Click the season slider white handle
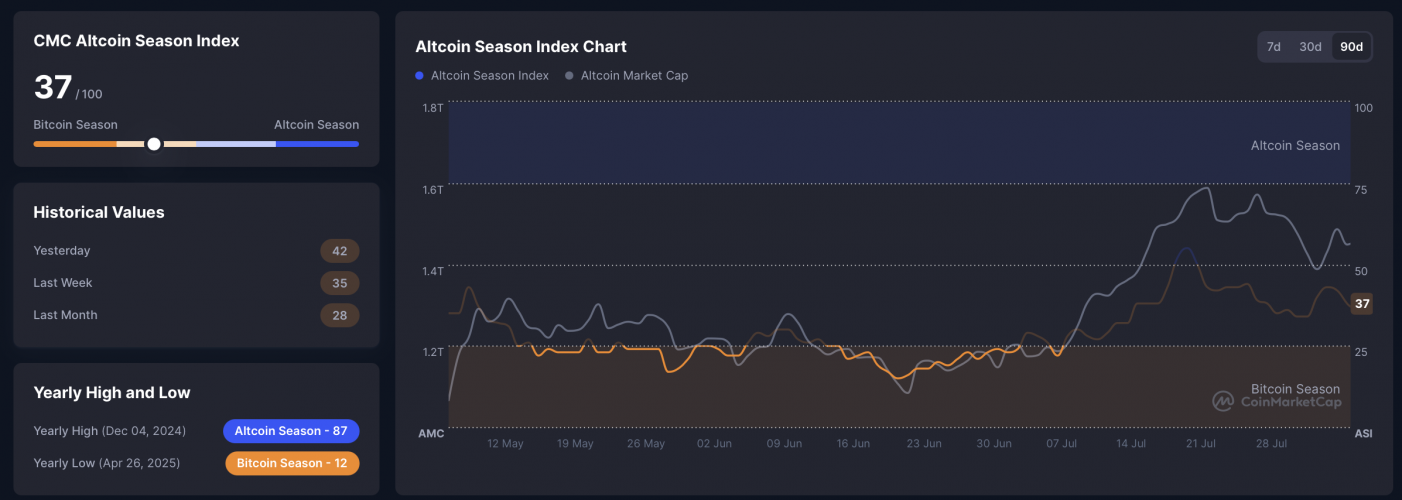The height and width of the screenshot is (500, 1402). pyautogui.click(x=154, y=144)
